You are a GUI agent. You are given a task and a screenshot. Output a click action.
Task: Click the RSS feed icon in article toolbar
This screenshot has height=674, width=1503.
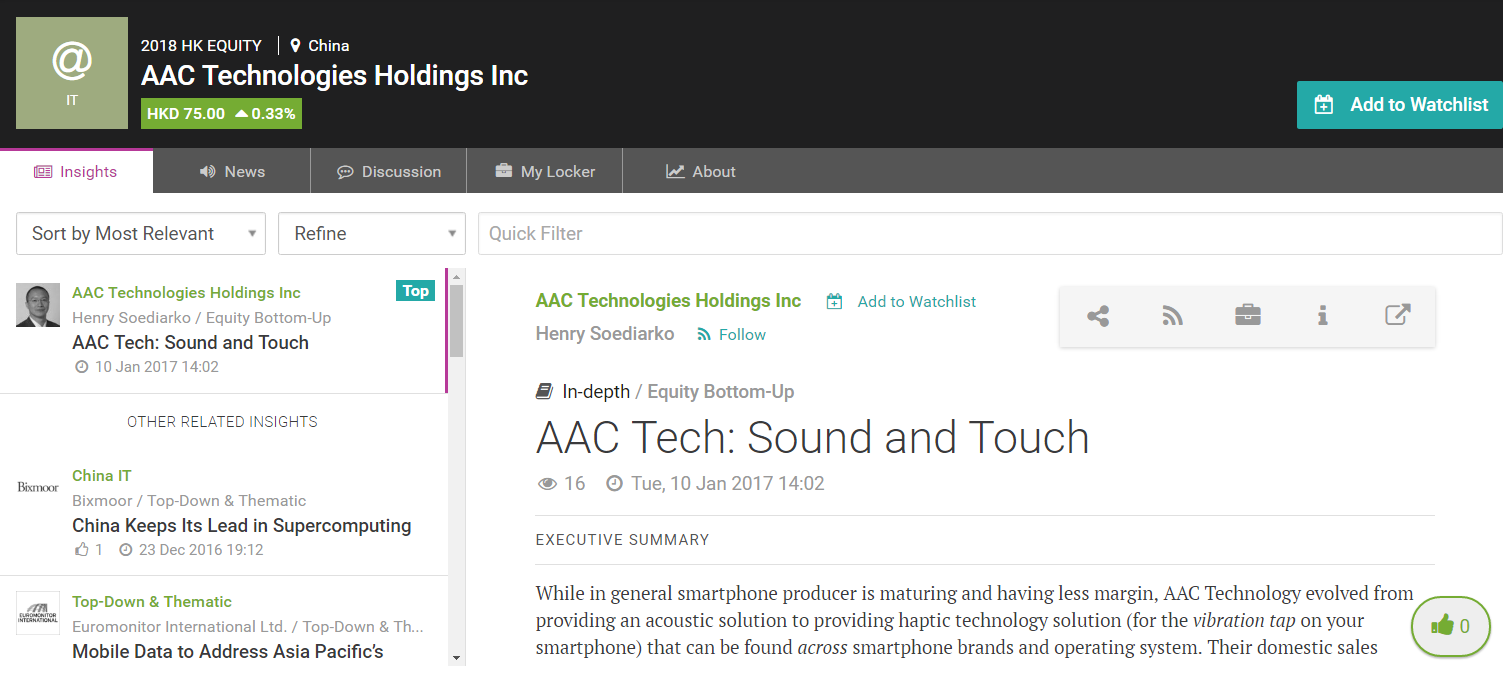pyautogui.click(x=1172, y=316)
